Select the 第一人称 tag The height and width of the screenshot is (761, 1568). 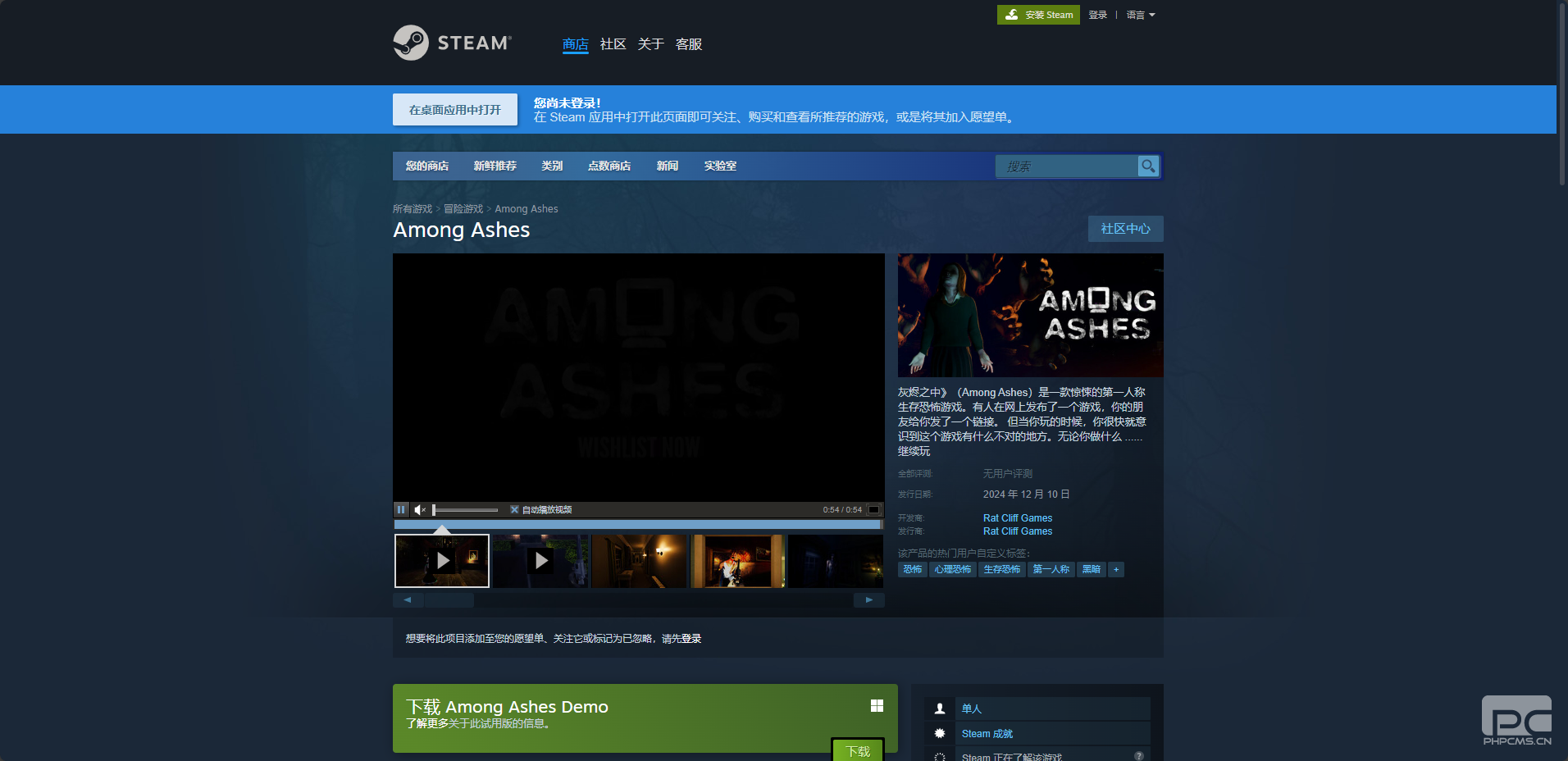click(x=1051, y=569)
